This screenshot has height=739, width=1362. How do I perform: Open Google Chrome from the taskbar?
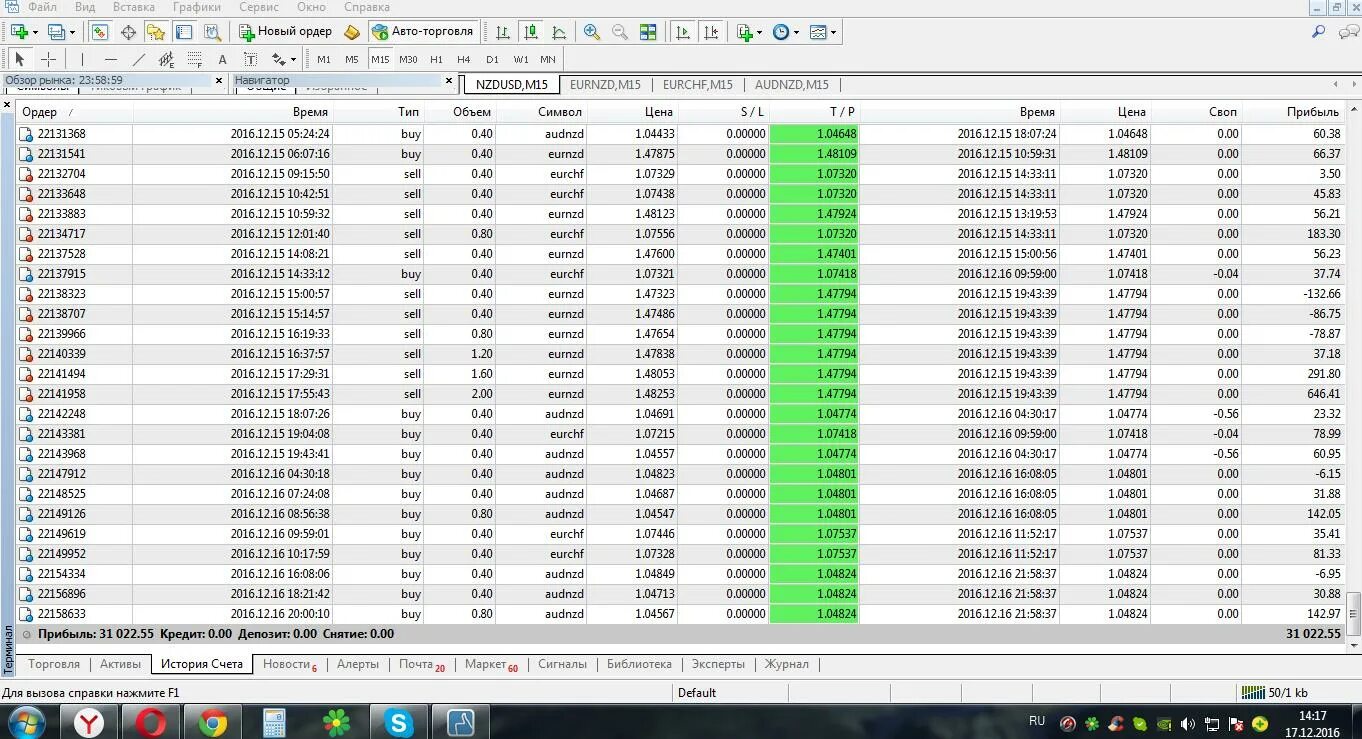213,722
